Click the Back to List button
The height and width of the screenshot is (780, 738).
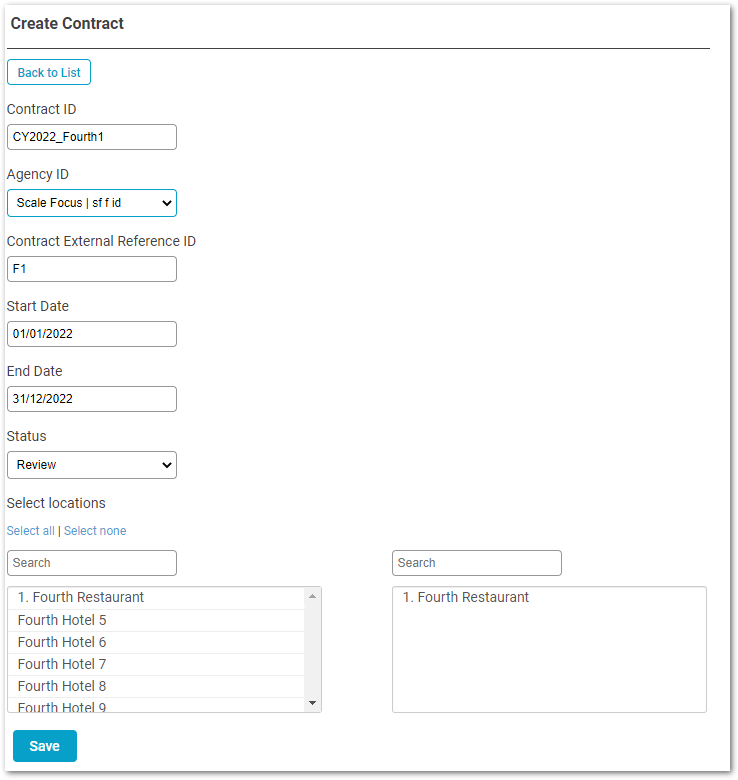coord(49,73)
